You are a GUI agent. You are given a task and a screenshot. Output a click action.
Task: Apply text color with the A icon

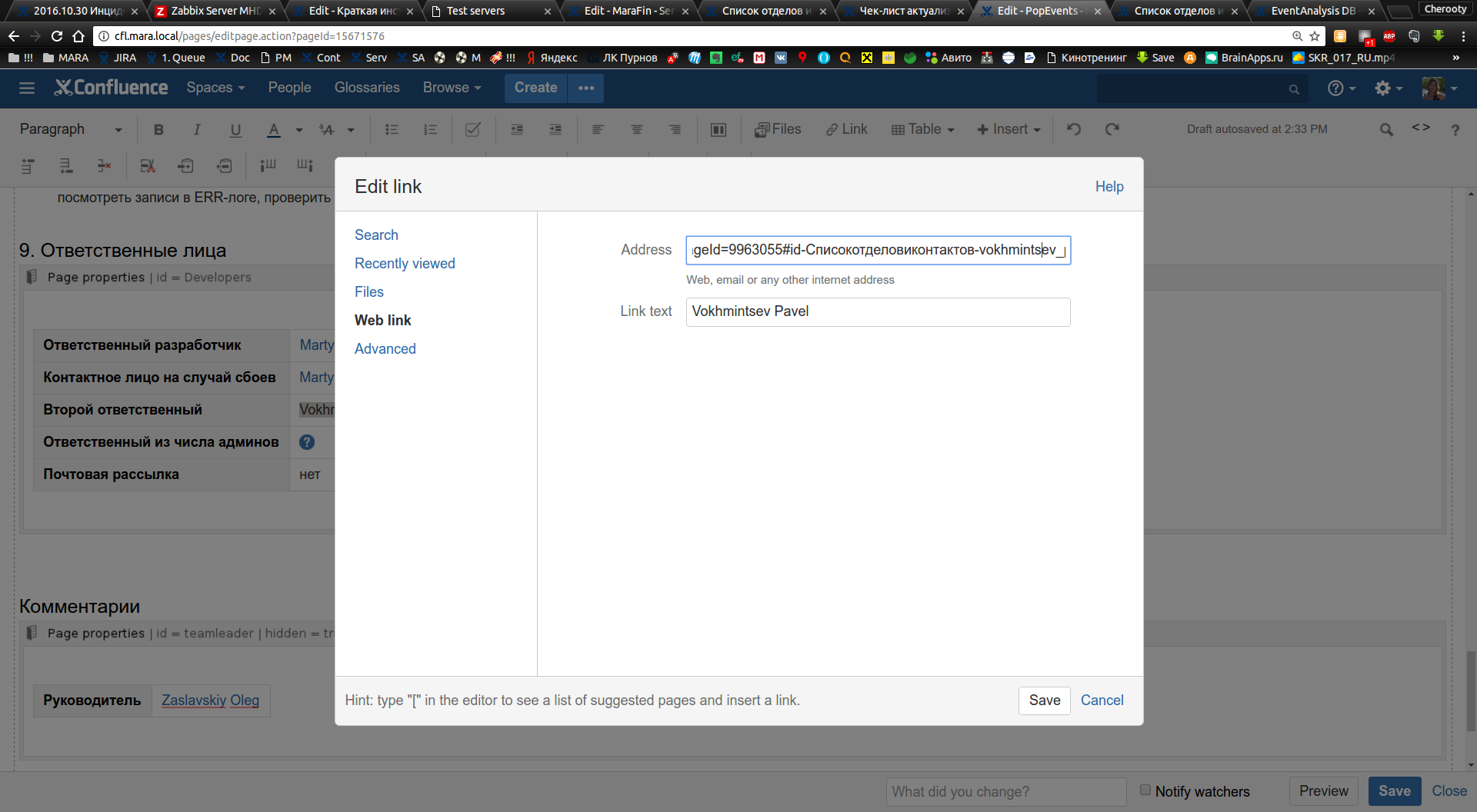[x=274, y=129]
